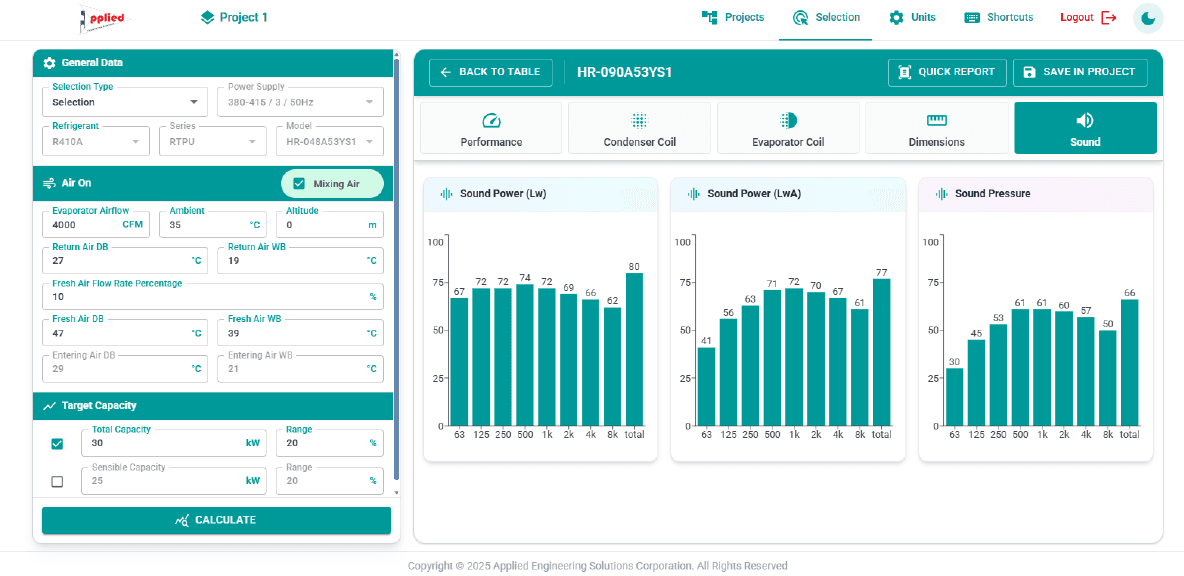Image resolution: width=1184 pixels, height=576 pixels.
Task: Switch to the Condenser Coil tab
Action: point(640,128)
